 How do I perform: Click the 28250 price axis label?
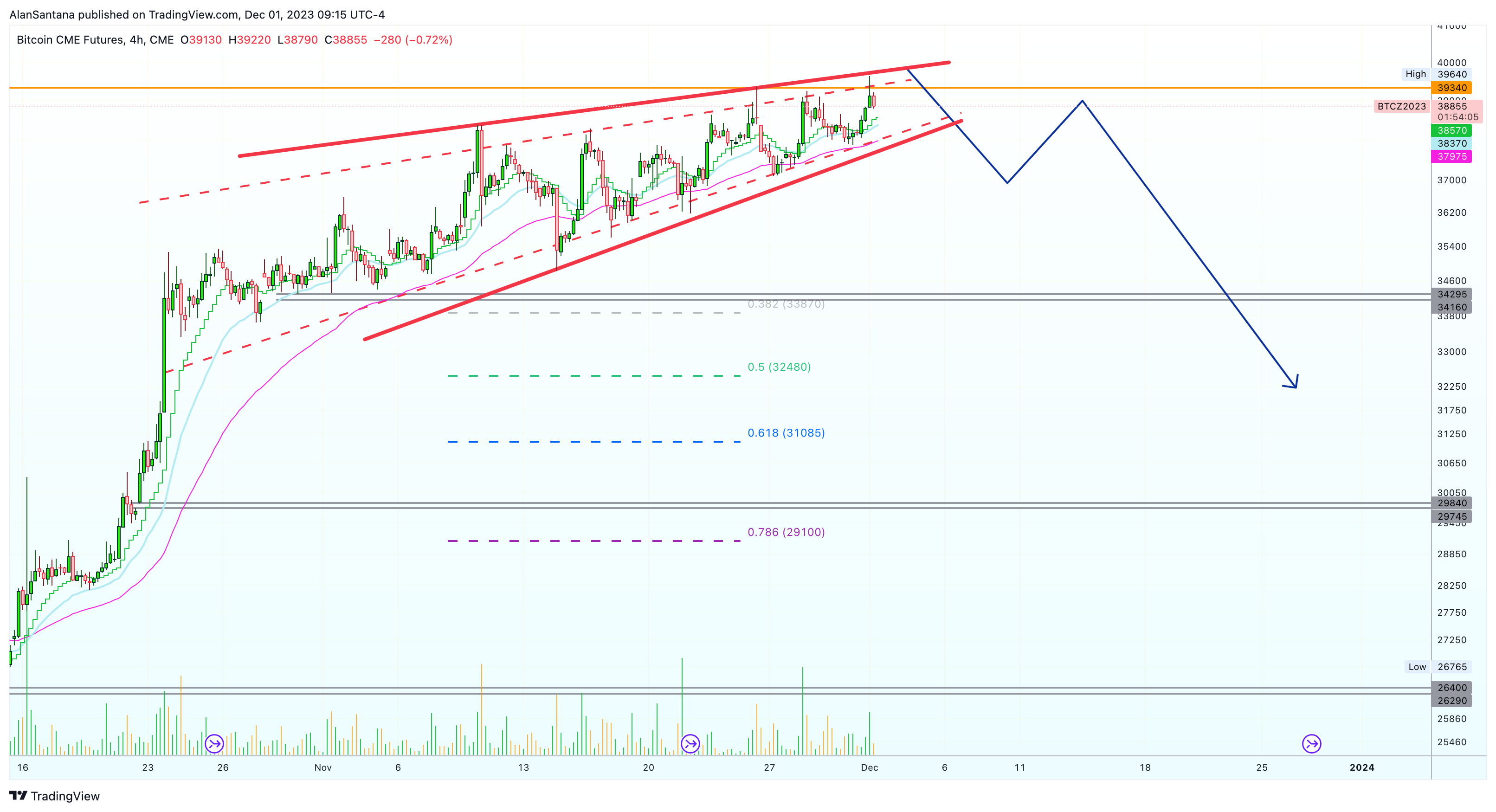1451,586
